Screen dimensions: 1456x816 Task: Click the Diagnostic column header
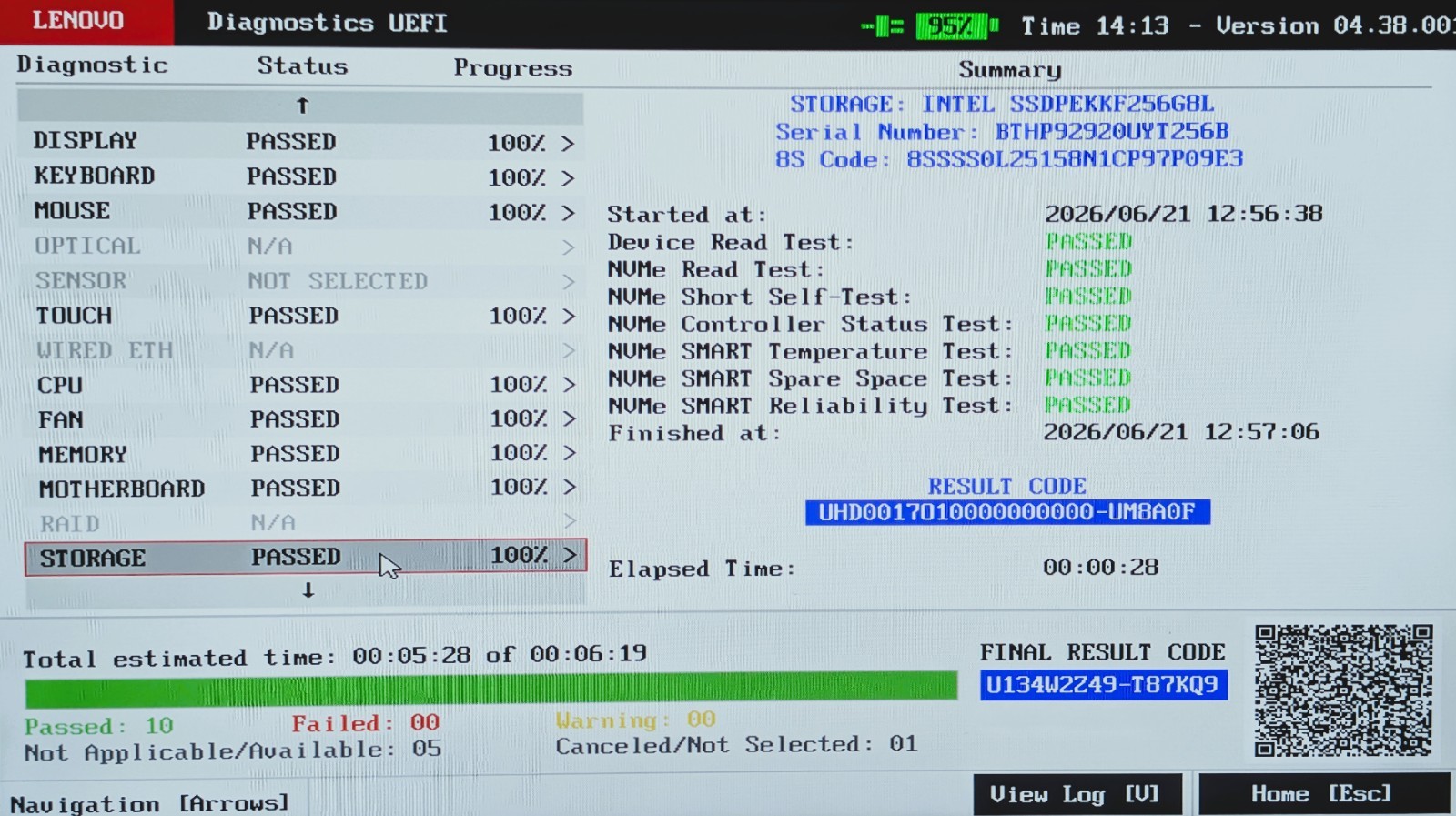pyautogui.click(x=92, y=65)
